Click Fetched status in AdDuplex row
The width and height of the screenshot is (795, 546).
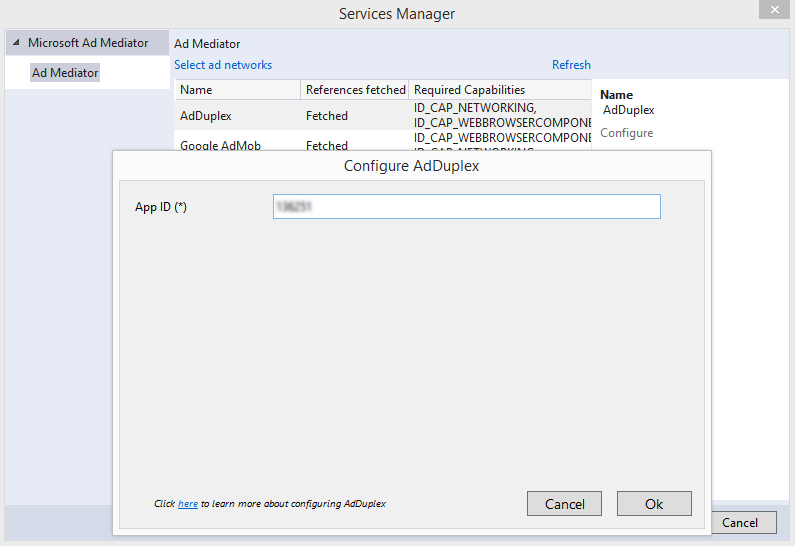point(327,116)
